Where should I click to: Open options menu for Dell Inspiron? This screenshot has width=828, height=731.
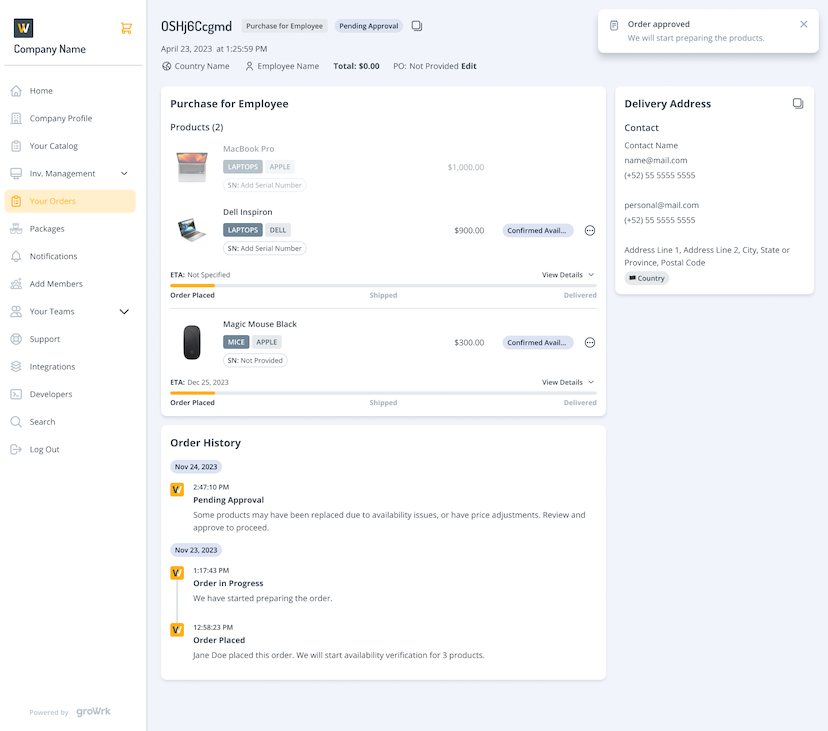point(590,230)
